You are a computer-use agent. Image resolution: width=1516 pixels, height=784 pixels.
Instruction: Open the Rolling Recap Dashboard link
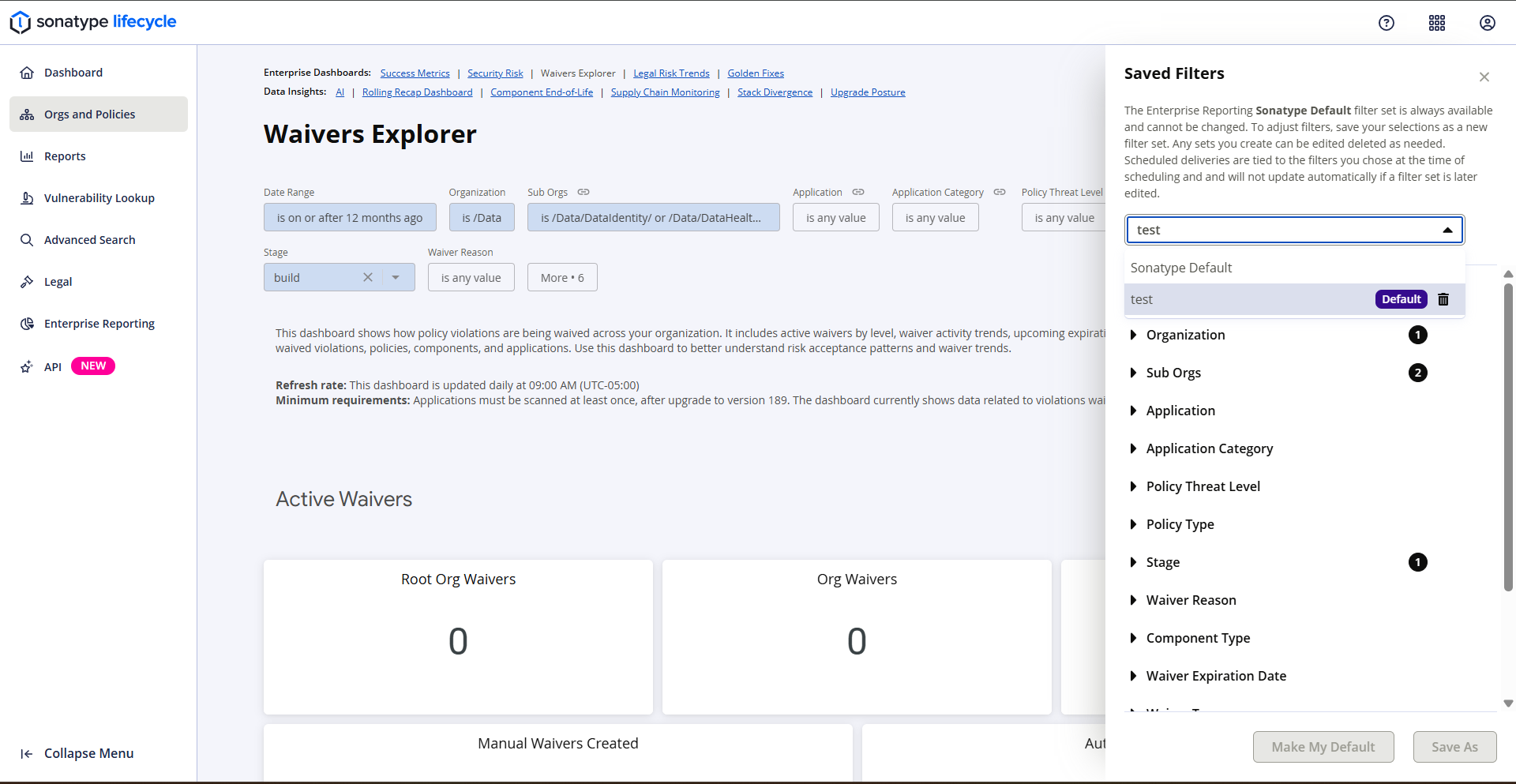tap(418, 92)
